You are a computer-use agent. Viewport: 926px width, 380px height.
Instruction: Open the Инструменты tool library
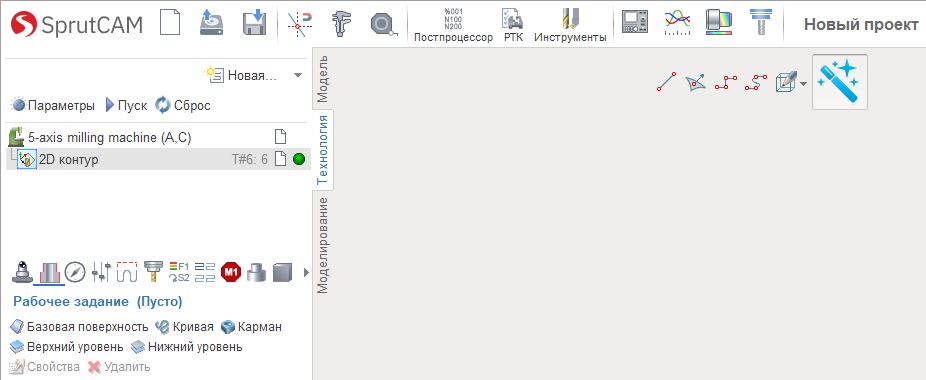click(570, 26)
